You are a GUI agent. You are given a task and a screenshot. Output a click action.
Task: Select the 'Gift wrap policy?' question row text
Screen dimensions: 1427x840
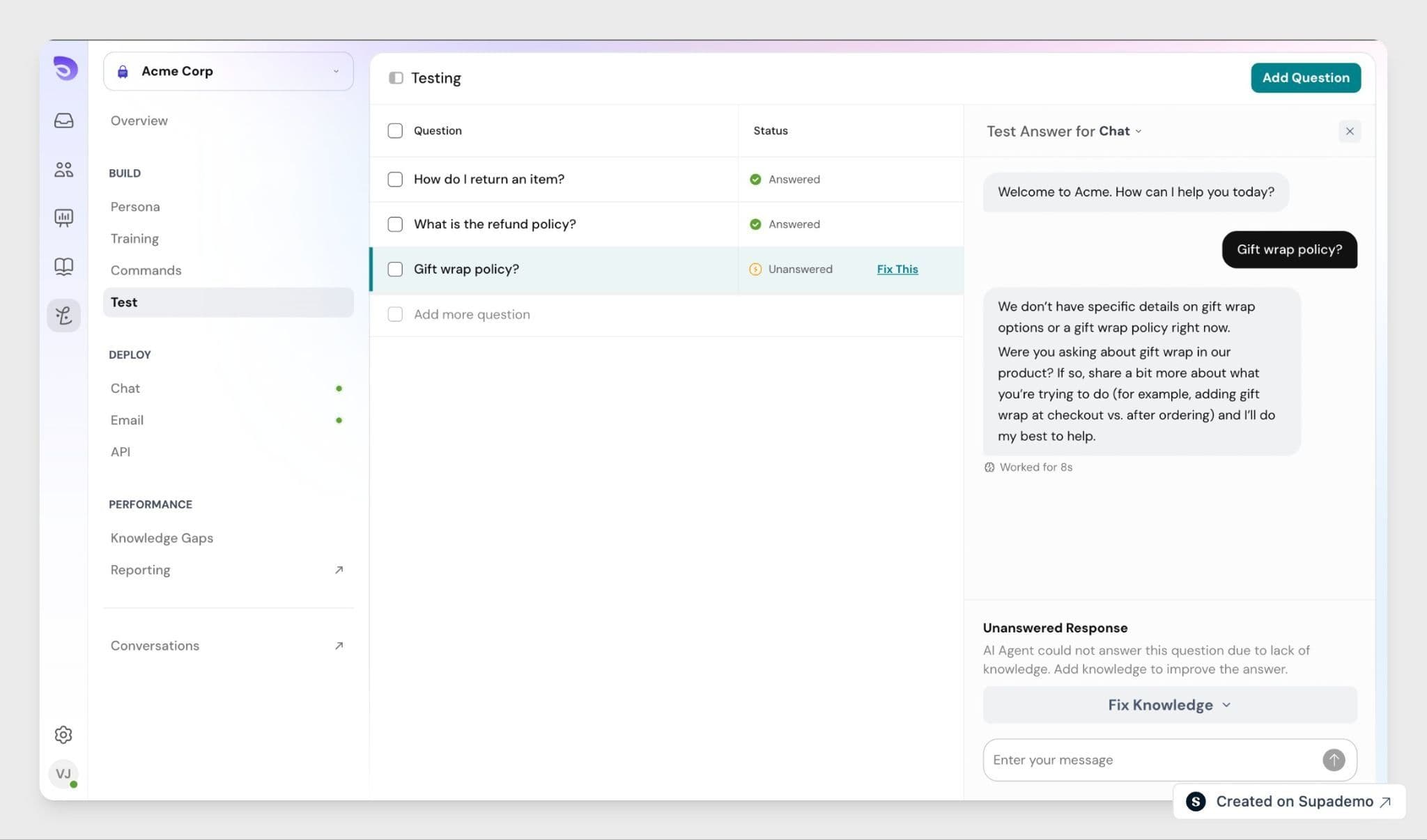click(466, 270)
